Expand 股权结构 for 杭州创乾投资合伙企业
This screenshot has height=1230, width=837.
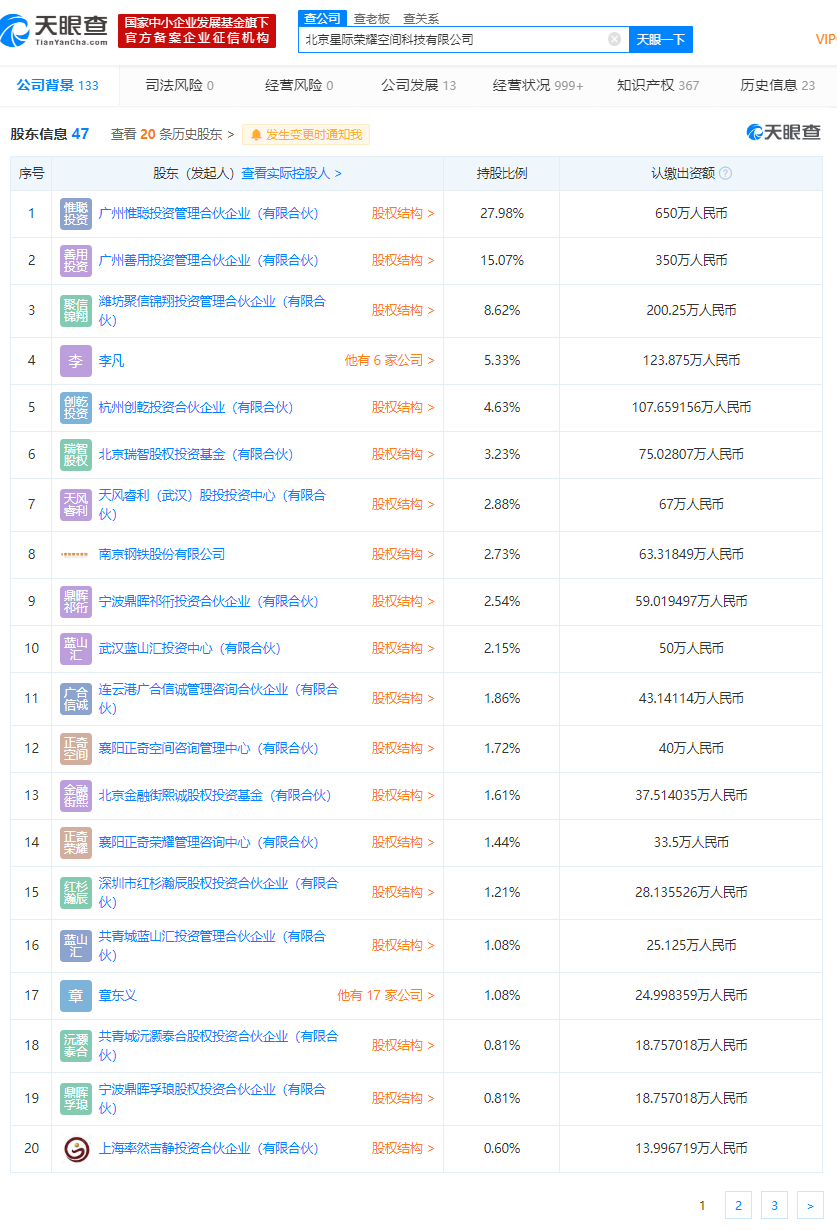point(403,407)
